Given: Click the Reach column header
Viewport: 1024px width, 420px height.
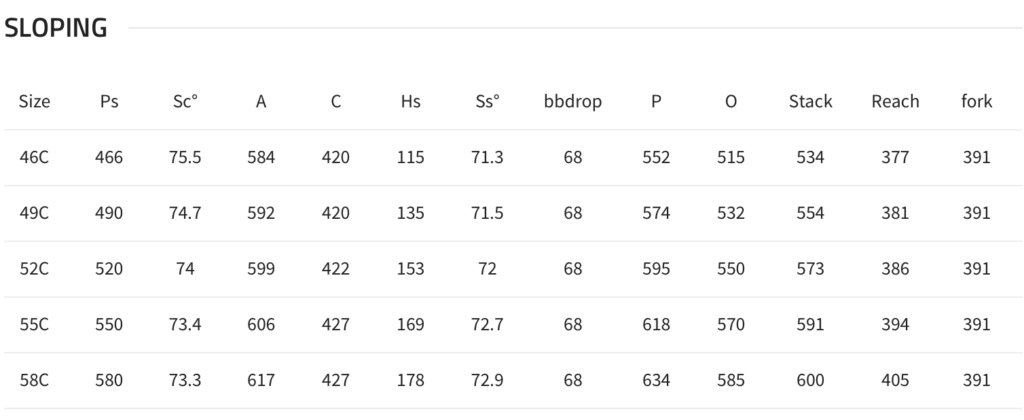Looking at the screenshot, I should [x=895, y=101].
